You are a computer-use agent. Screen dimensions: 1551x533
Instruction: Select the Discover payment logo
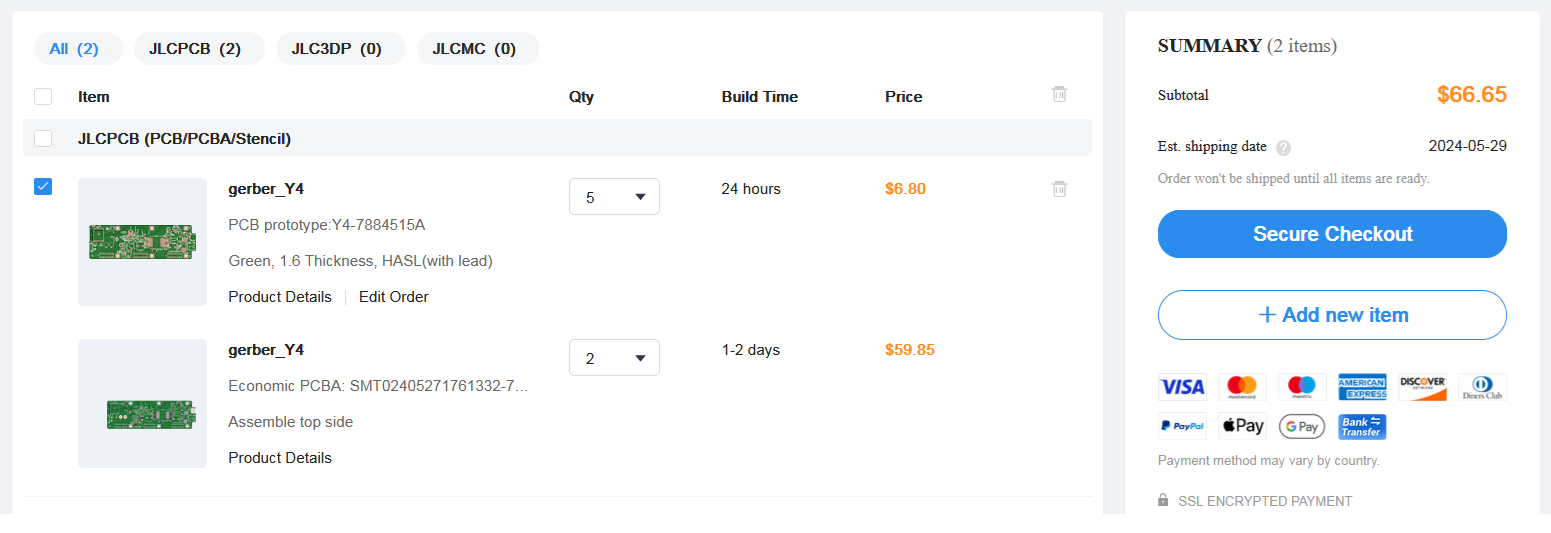[x=1422, y=387]
